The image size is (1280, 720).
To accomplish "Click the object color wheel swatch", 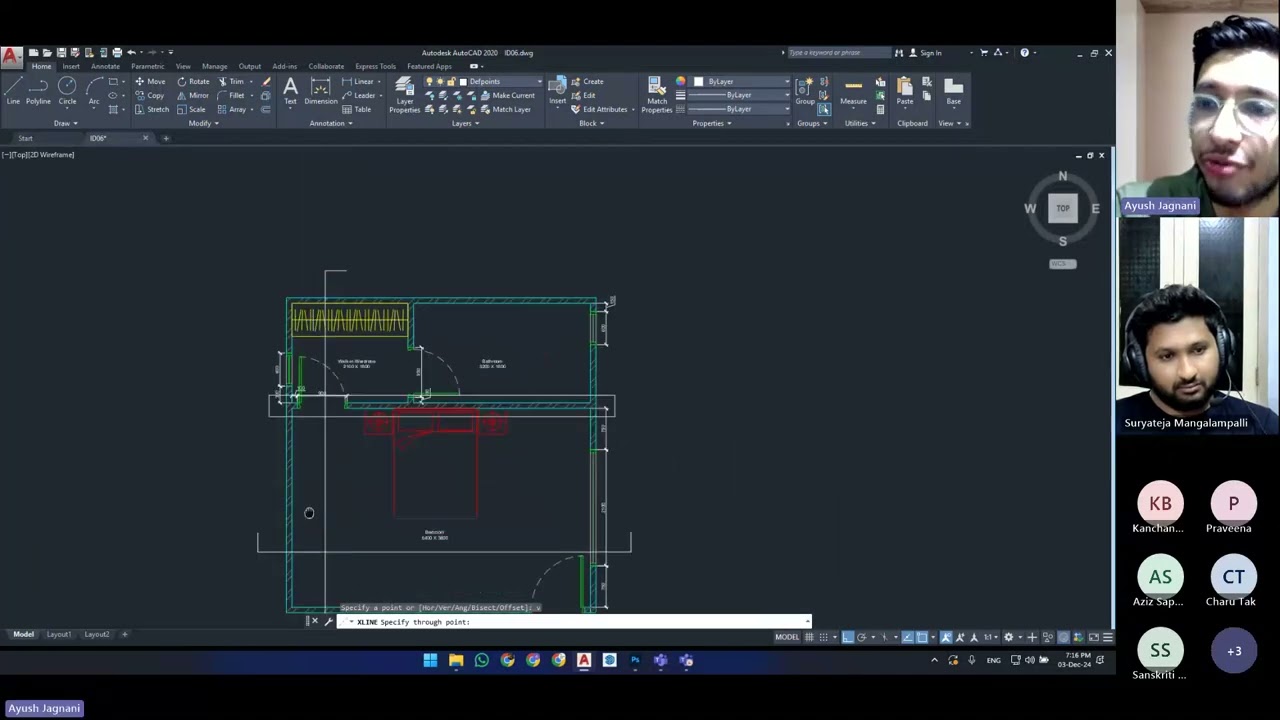I will pos(681,82).
